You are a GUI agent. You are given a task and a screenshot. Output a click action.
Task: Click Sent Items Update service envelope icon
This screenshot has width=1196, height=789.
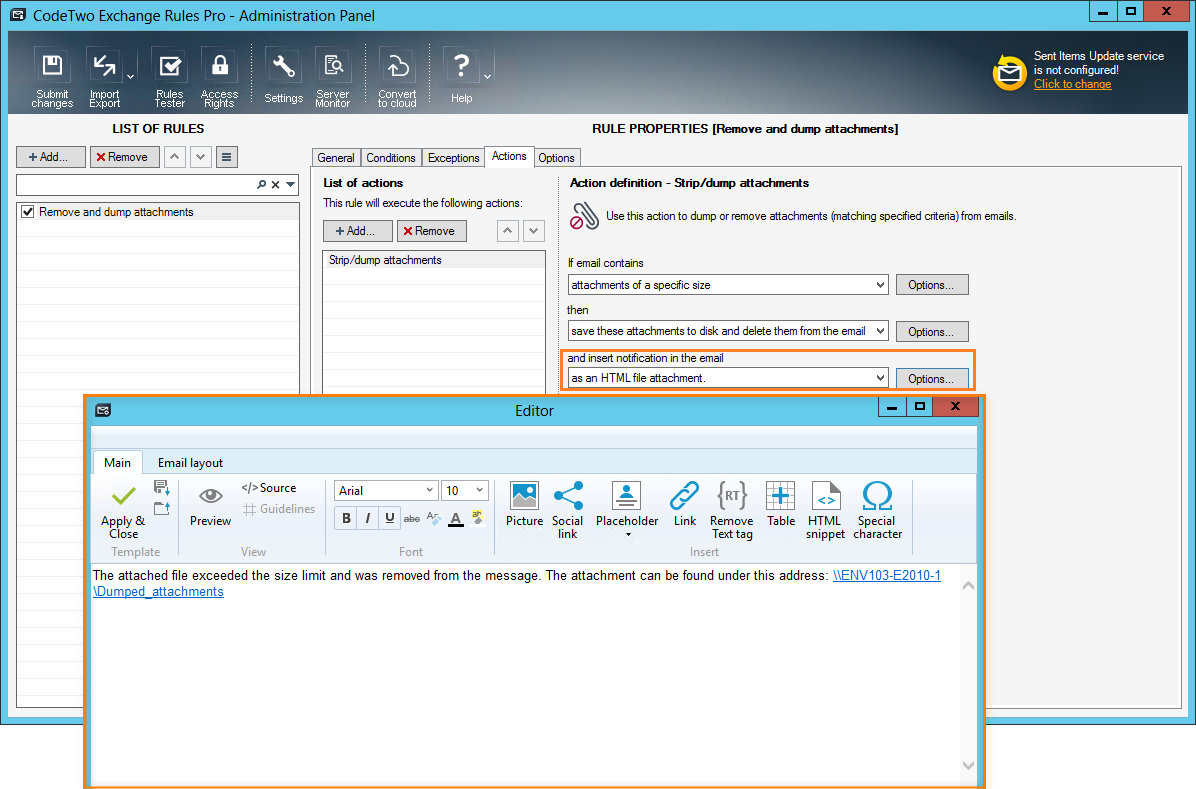[x=1009, y=72]
